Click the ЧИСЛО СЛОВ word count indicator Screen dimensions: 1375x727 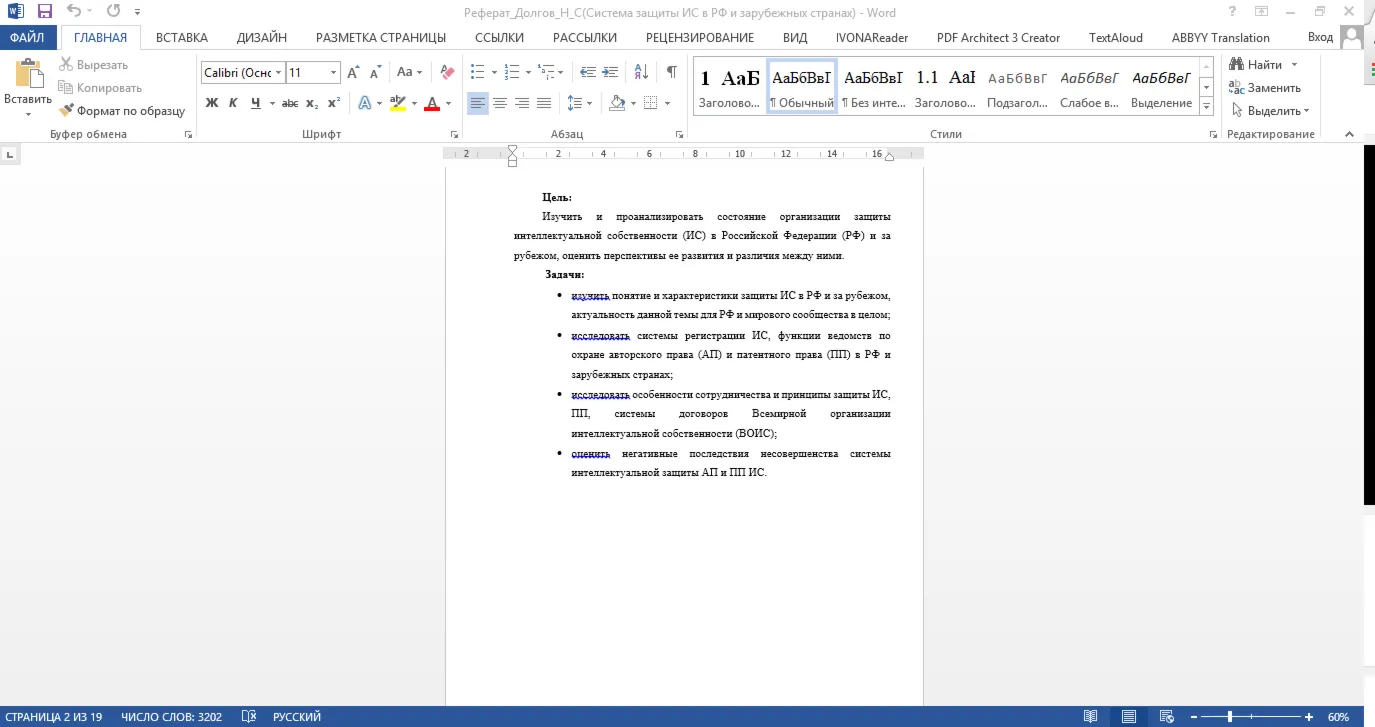click(171, 717)
